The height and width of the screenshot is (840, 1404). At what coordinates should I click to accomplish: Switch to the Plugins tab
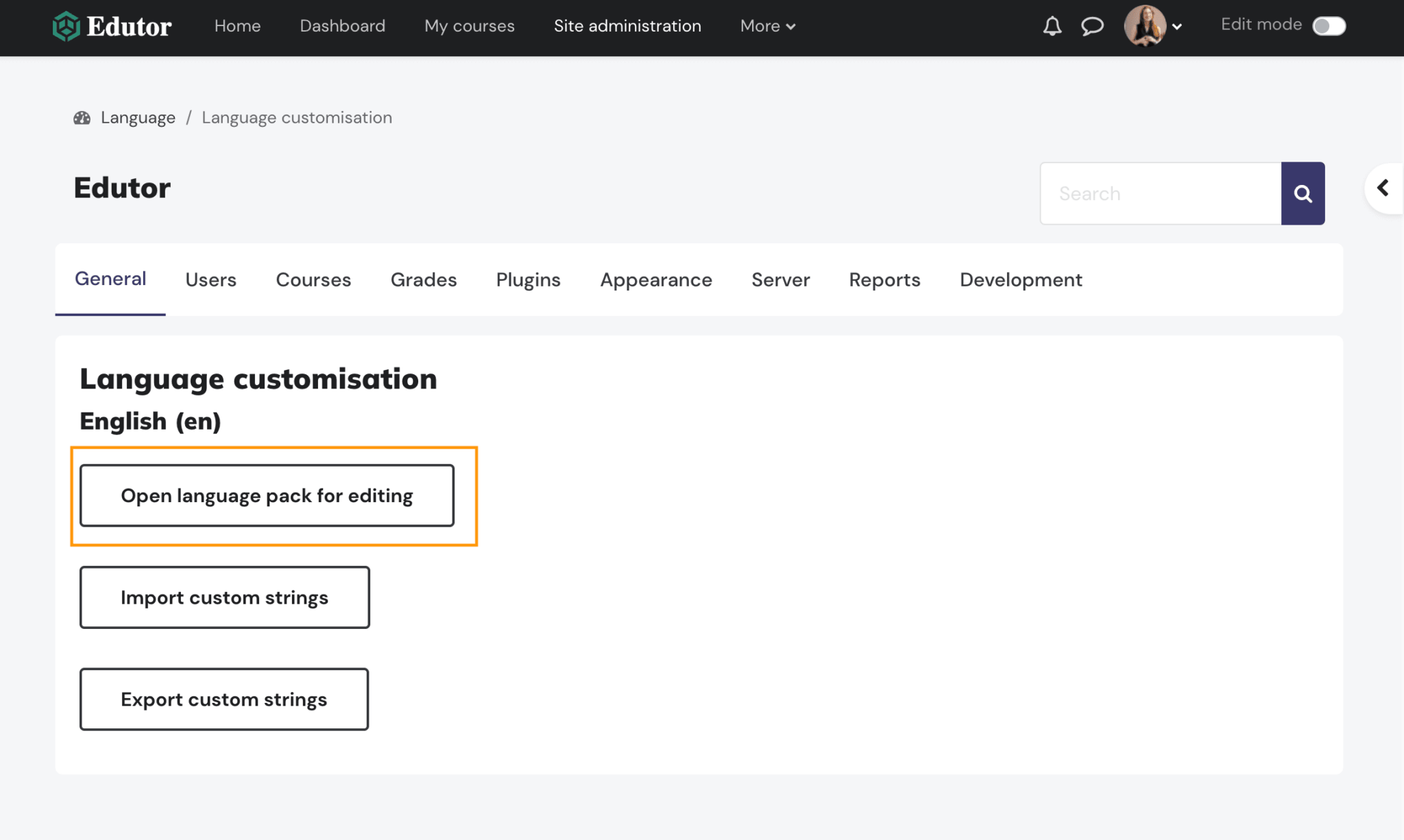[528, 280]
